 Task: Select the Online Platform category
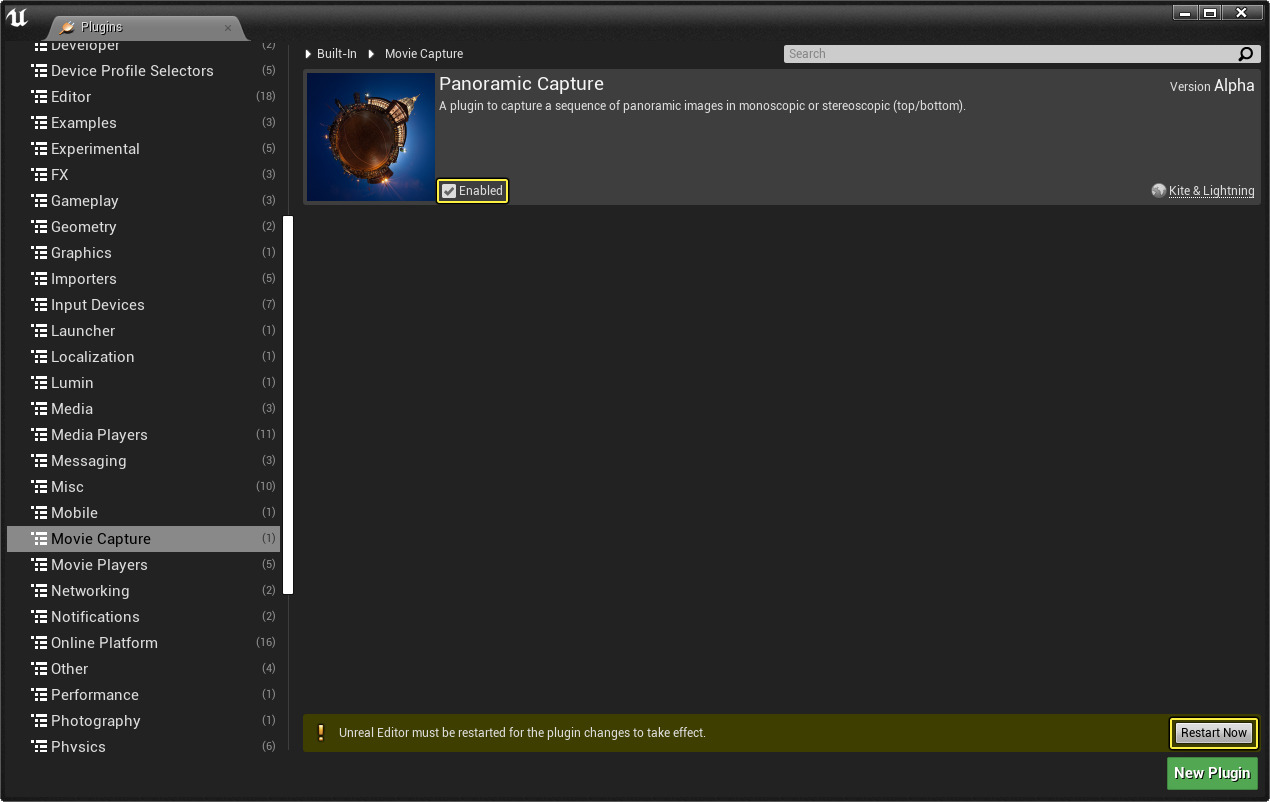[x=104, y=643]
